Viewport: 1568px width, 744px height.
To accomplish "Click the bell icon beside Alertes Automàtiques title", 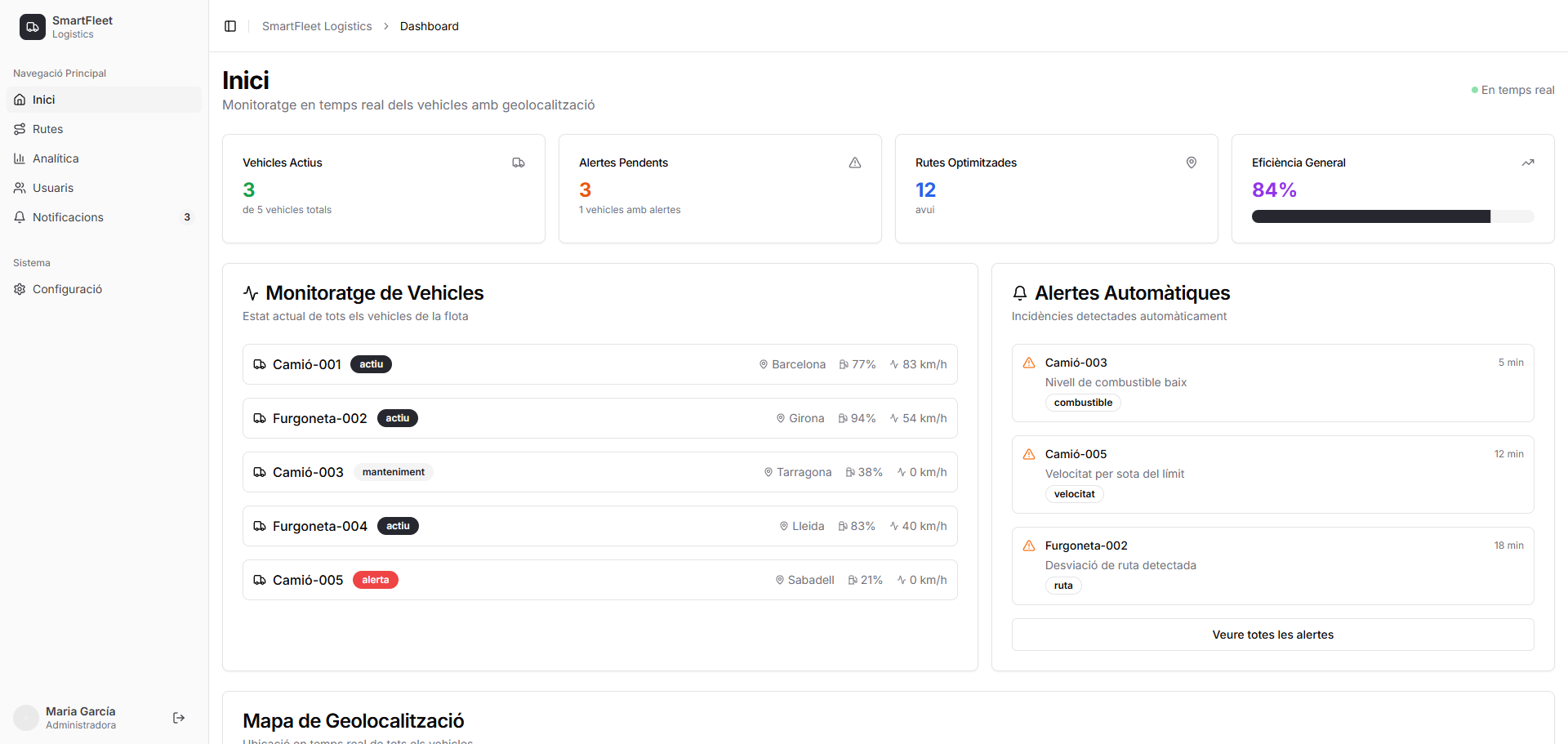I will tap(1019, 292).
